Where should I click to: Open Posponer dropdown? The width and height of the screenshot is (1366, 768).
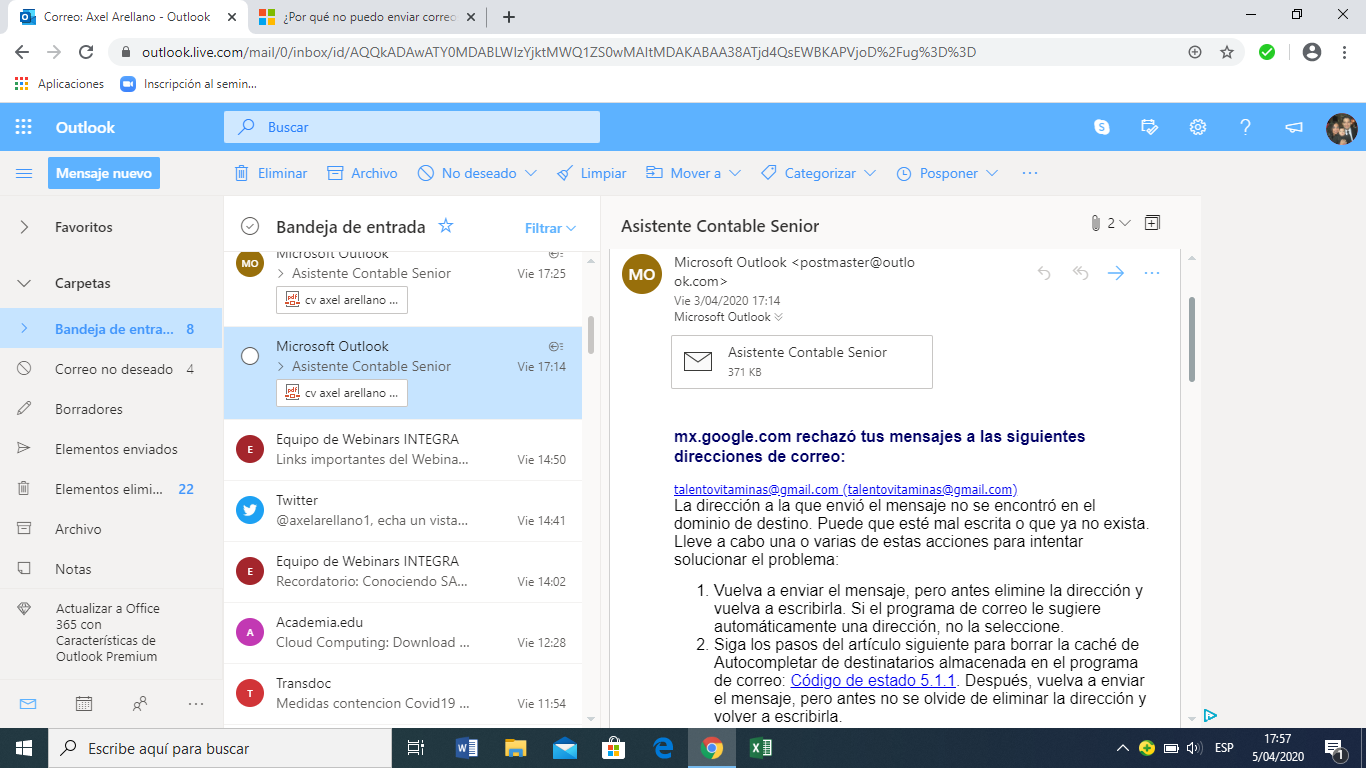click(992, 173)
